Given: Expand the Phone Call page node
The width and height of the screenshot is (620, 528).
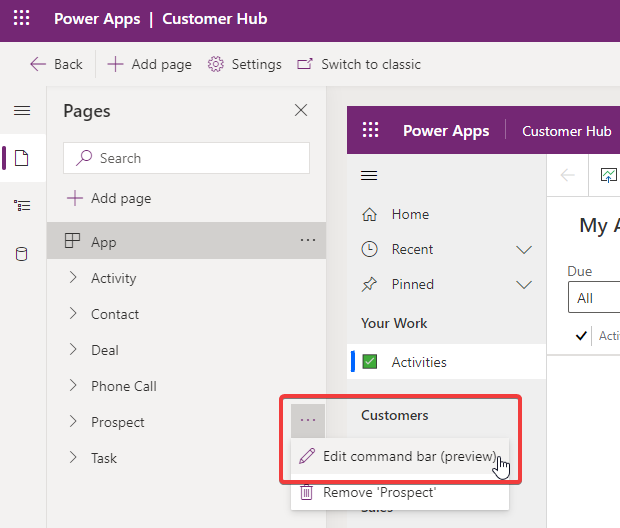Looking at the screenshot, I should tap(73, 386).
